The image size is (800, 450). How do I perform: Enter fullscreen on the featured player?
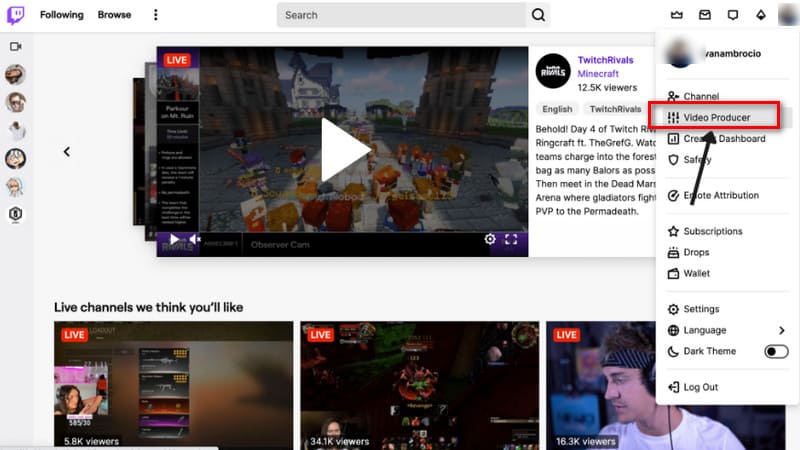click(511, 239)
